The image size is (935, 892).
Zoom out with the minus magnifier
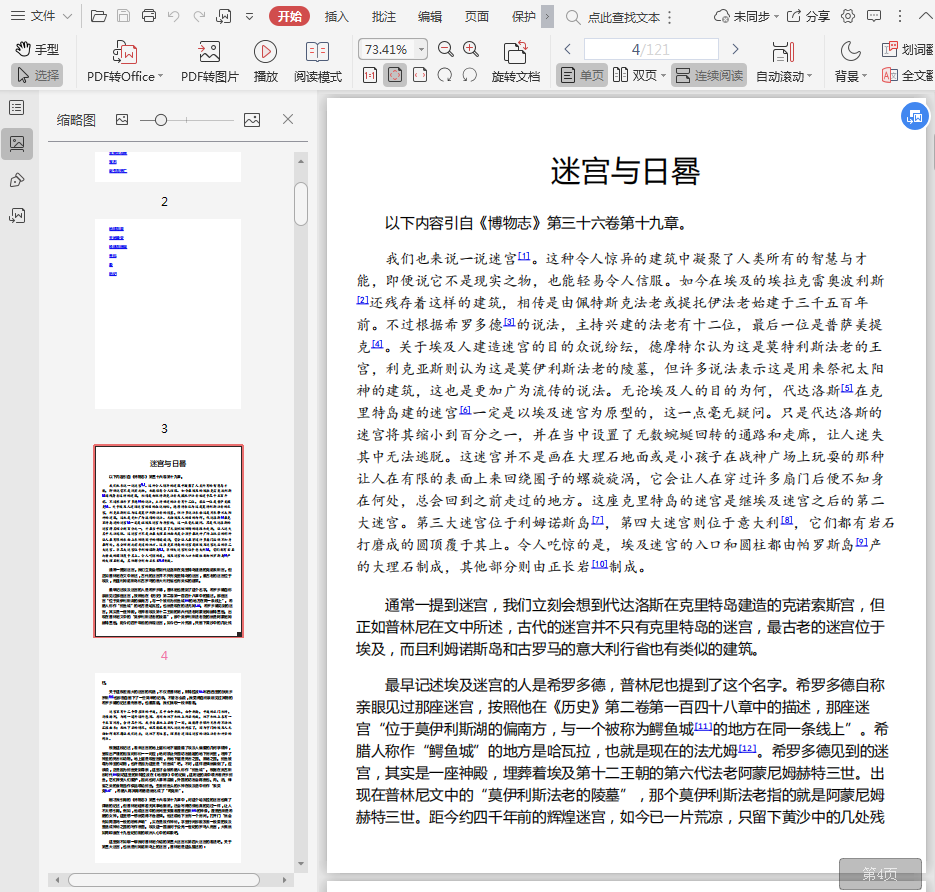click(x=445, y=49)
